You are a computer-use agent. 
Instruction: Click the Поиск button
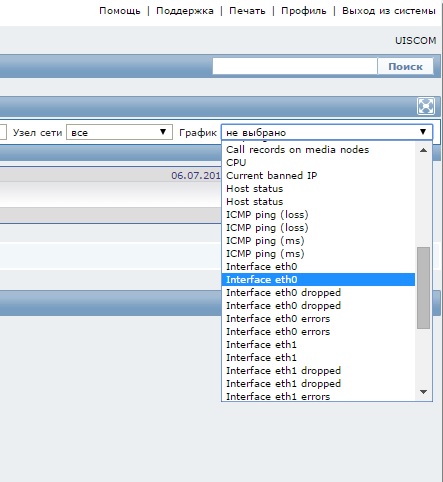[405, 66]
